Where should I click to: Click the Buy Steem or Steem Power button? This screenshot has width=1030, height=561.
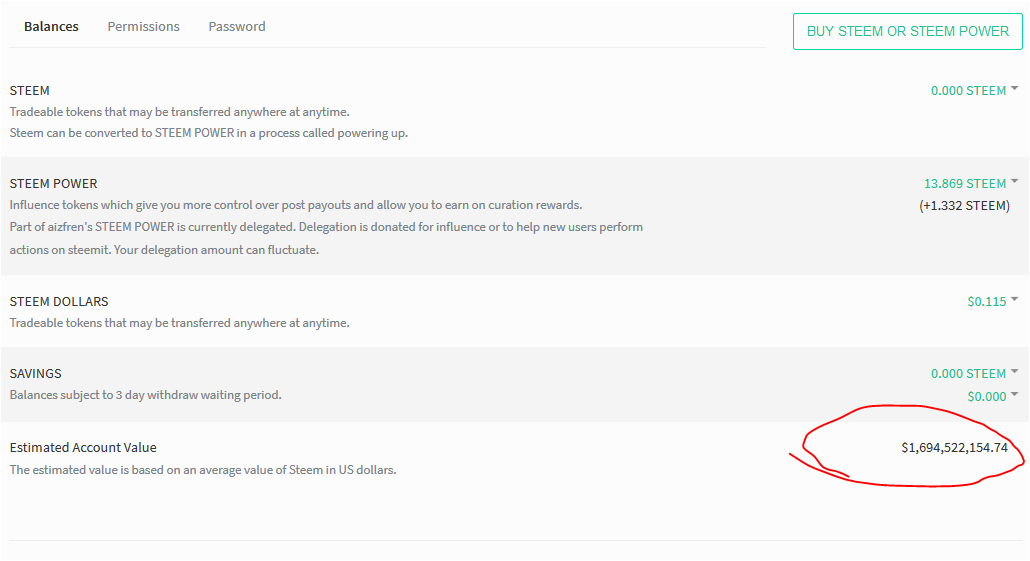point(907,31)
